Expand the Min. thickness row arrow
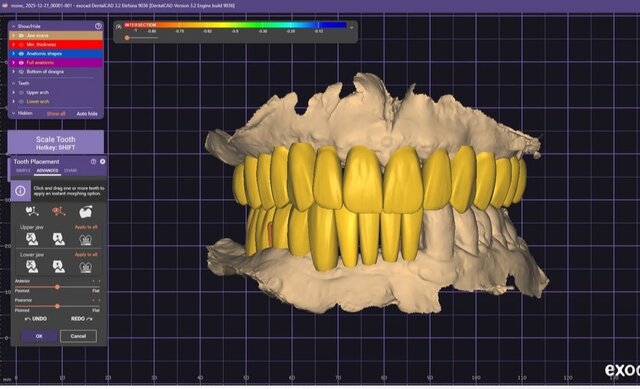 pyautogui.click(x=13, y=44)
